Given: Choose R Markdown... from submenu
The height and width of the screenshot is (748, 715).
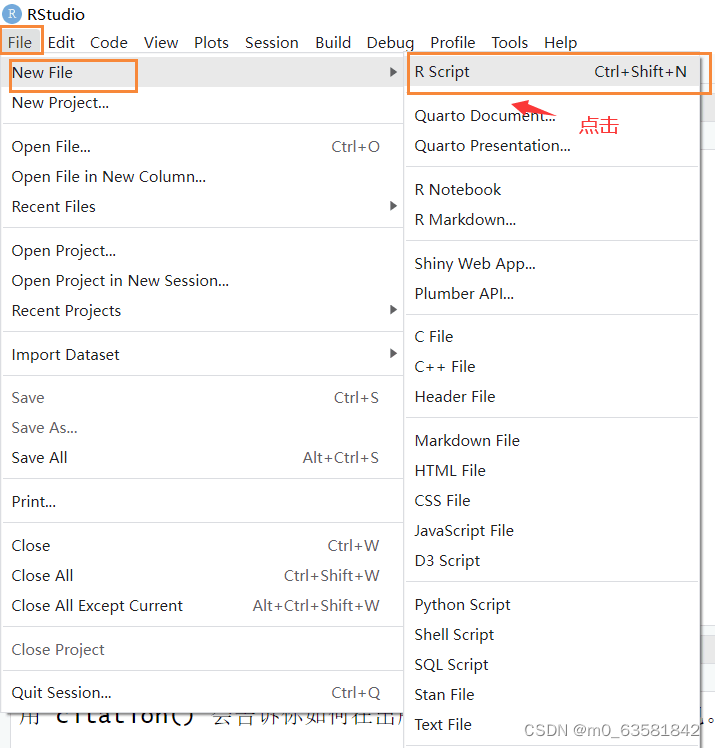Looking at the screenshot, I should click(552, 220).
